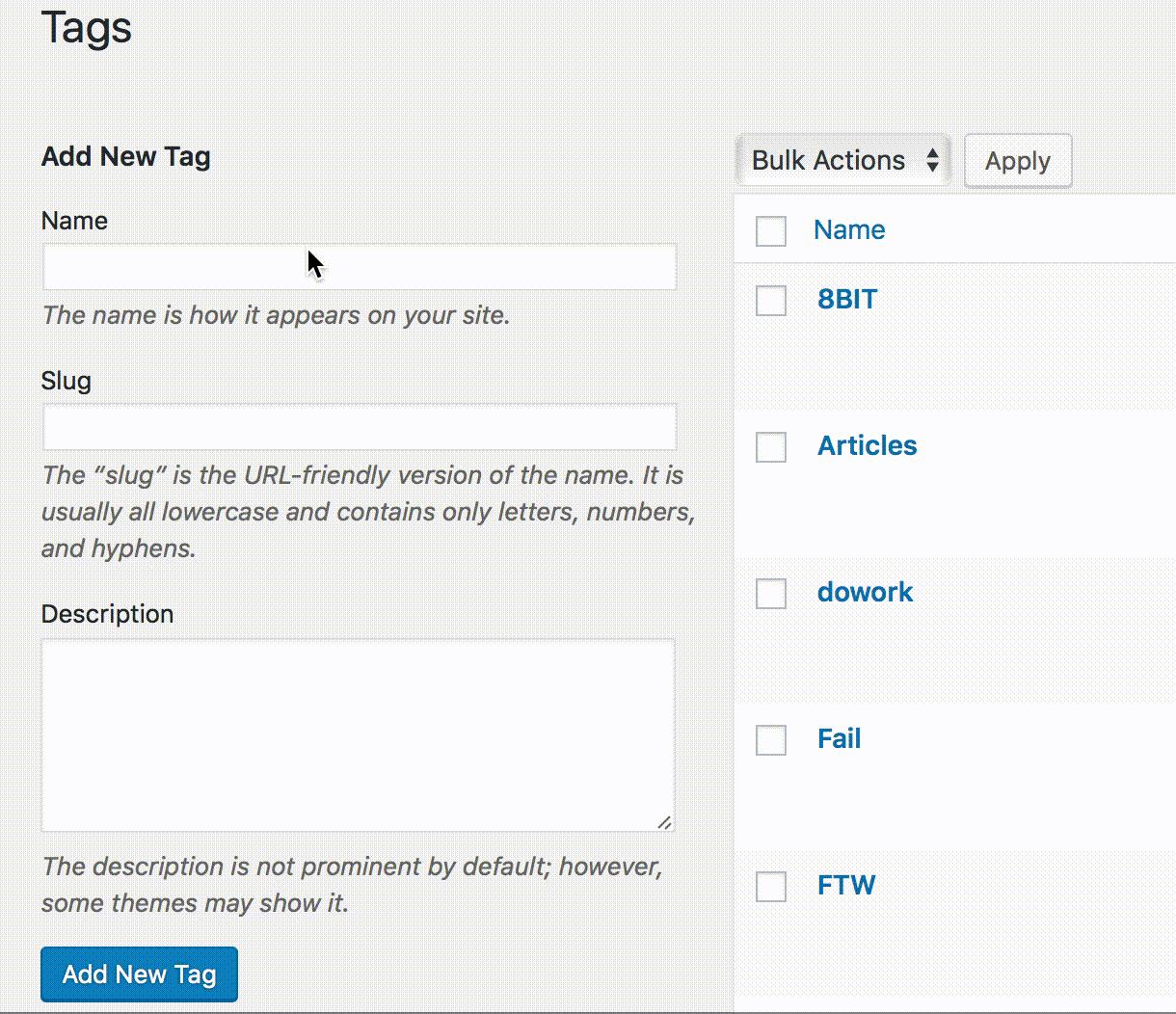The image size is (1176, 1014).
Task: Open the Articles tag link
Action: point(867,445)
